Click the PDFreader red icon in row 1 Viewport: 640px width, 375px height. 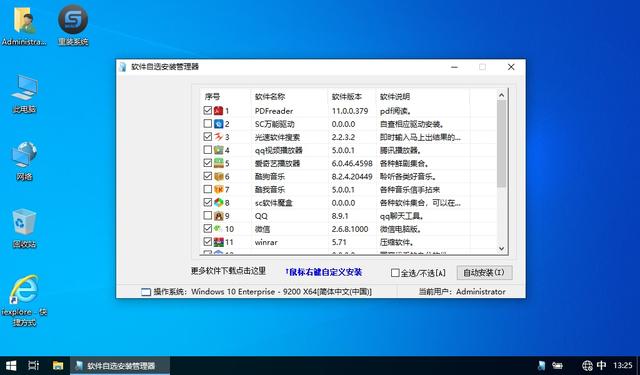pyautogui.click(x=219, y=111)
